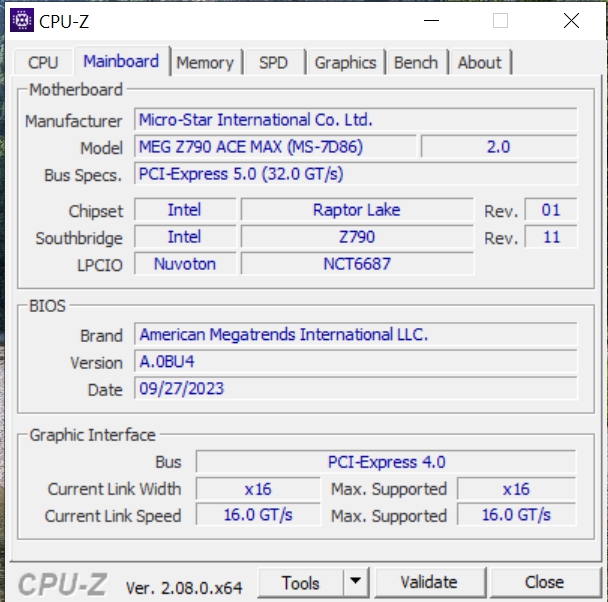Open the Memory tab
The image size is (608, 602).
click(x=205, y=62)
